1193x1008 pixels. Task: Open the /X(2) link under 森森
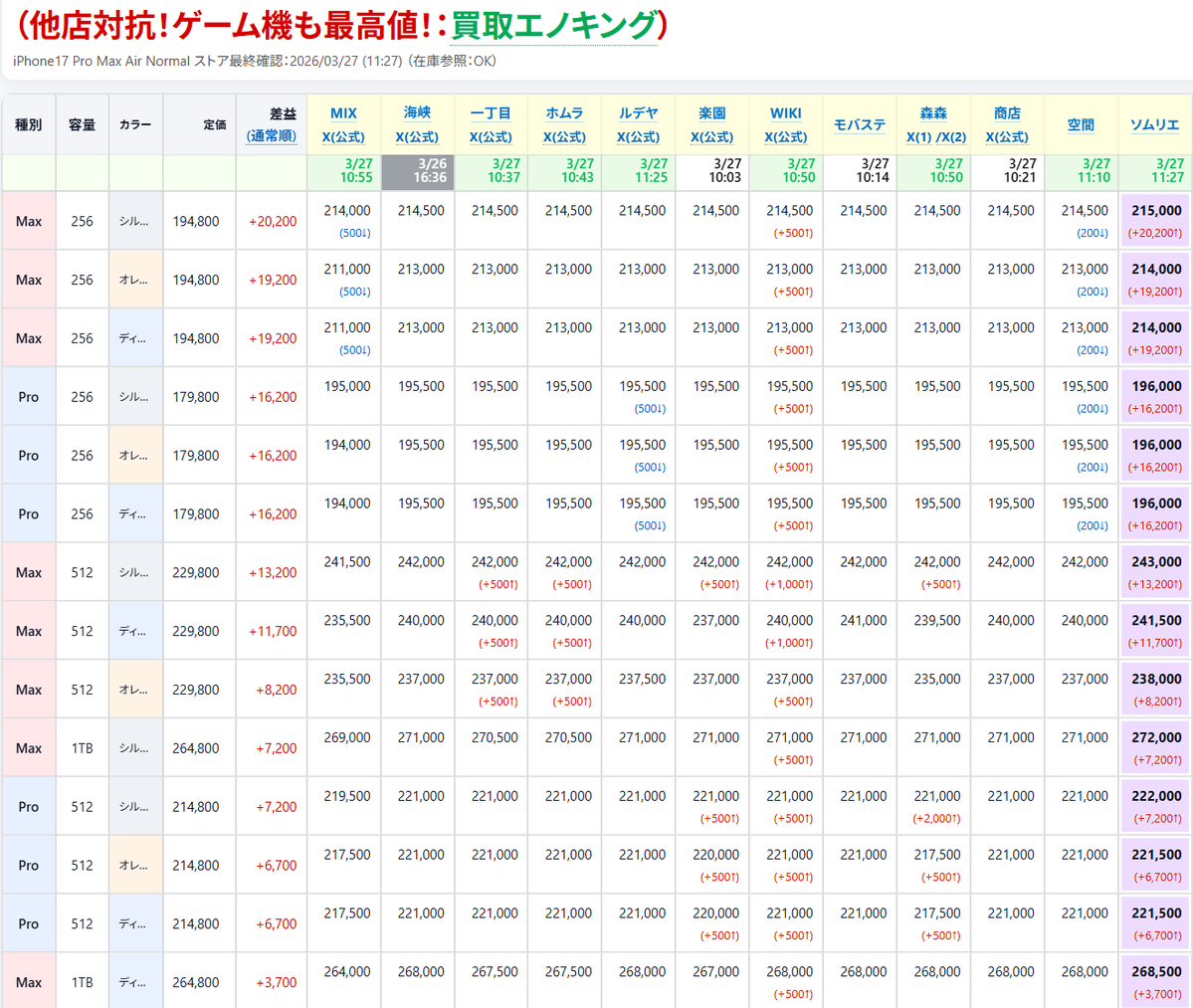coord(952,137)
